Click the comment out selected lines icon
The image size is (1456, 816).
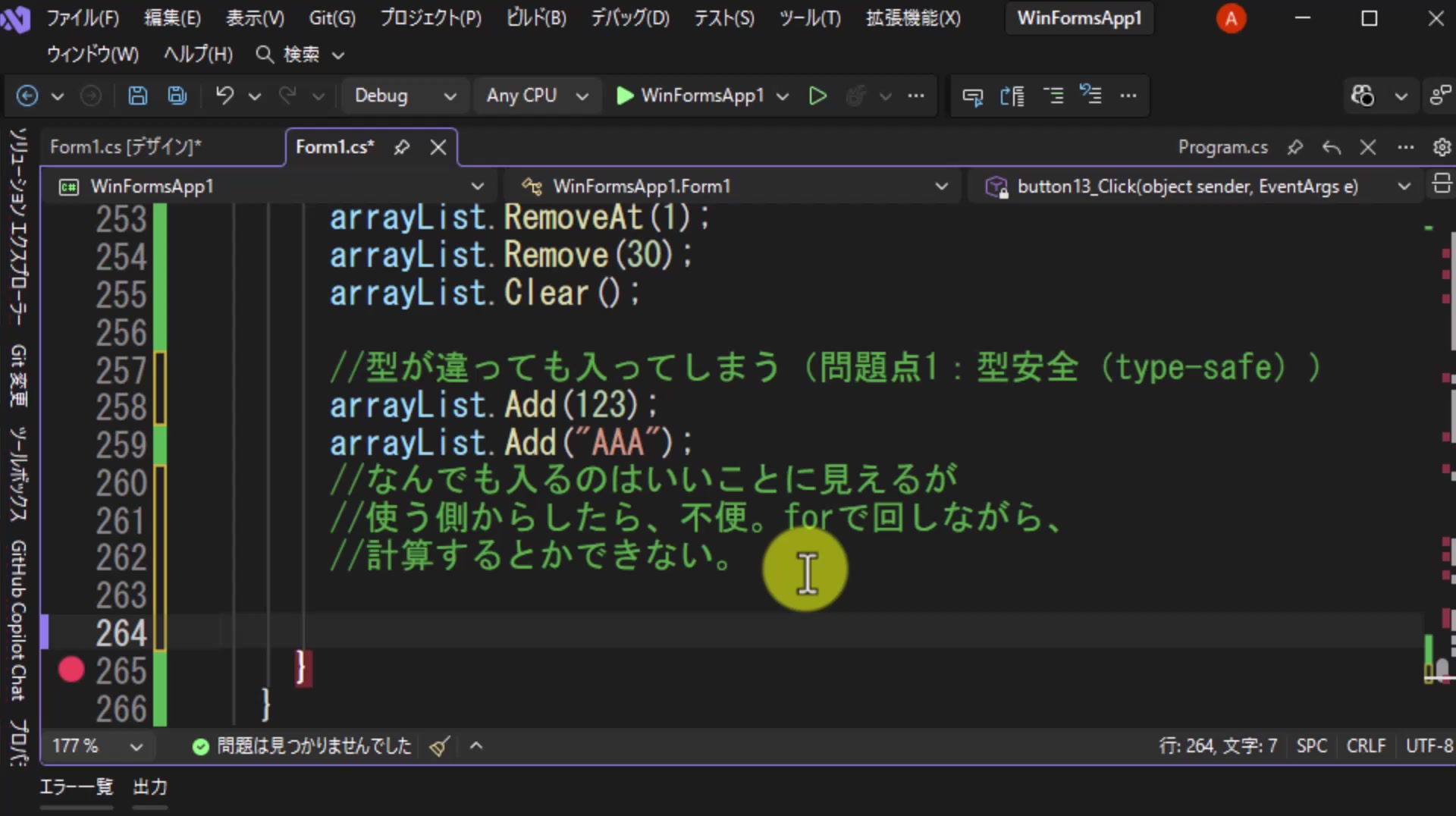tap(1053, 96)
